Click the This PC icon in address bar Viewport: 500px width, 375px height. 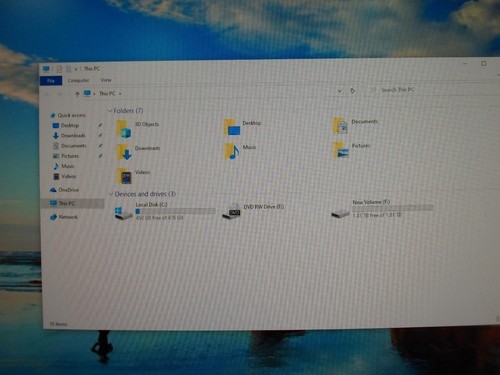click(x=87, y=94)
